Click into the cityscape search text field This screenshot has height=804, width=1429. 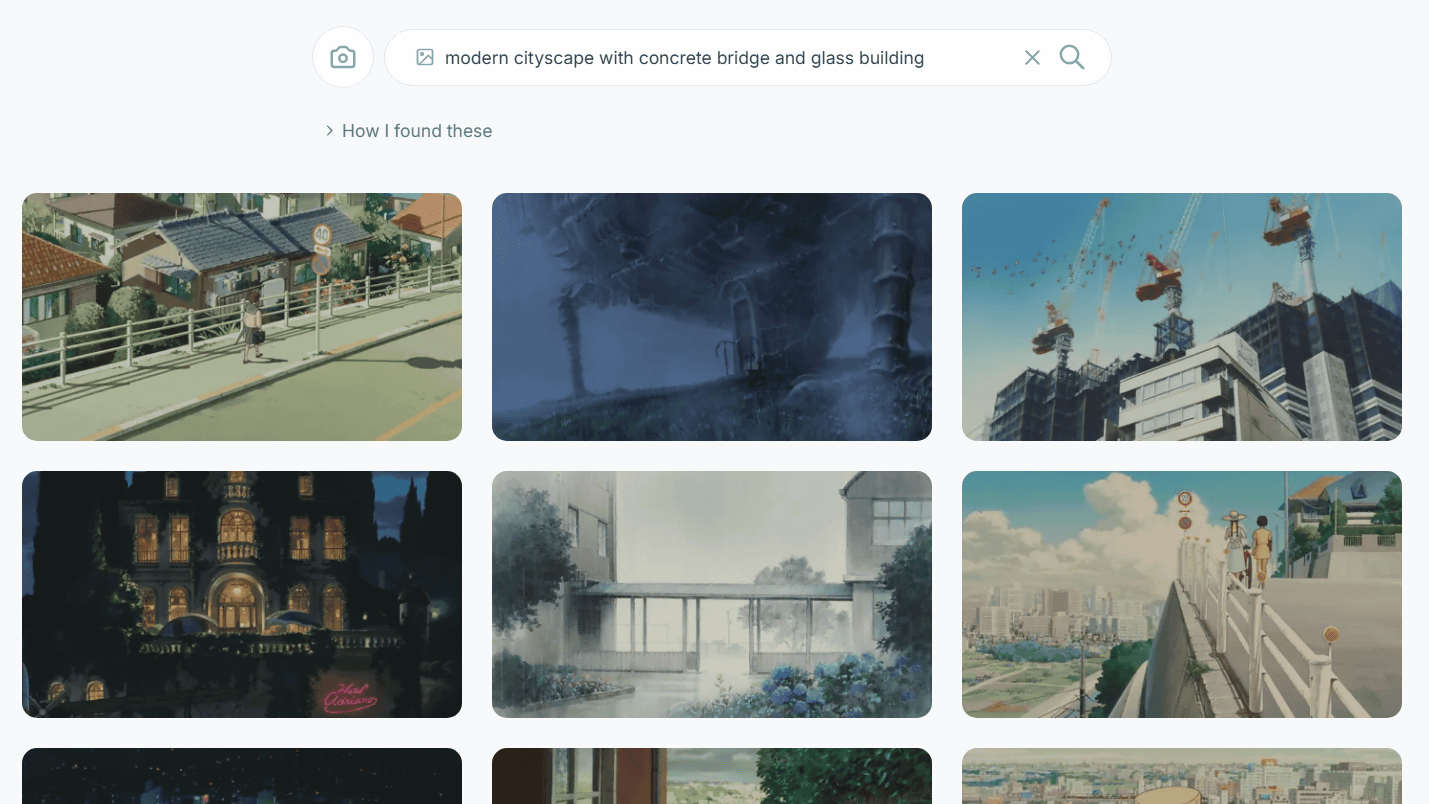click(700, 58)
